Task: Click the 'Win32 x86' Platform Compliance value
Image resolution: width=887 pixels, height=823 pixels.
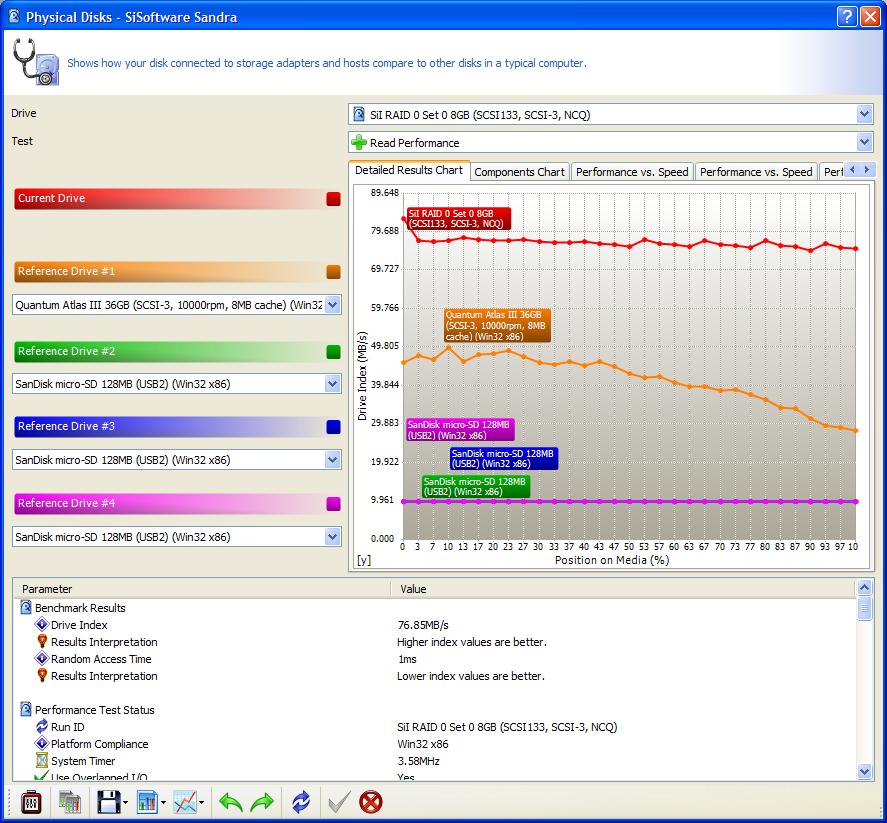Action: point(423,744)
